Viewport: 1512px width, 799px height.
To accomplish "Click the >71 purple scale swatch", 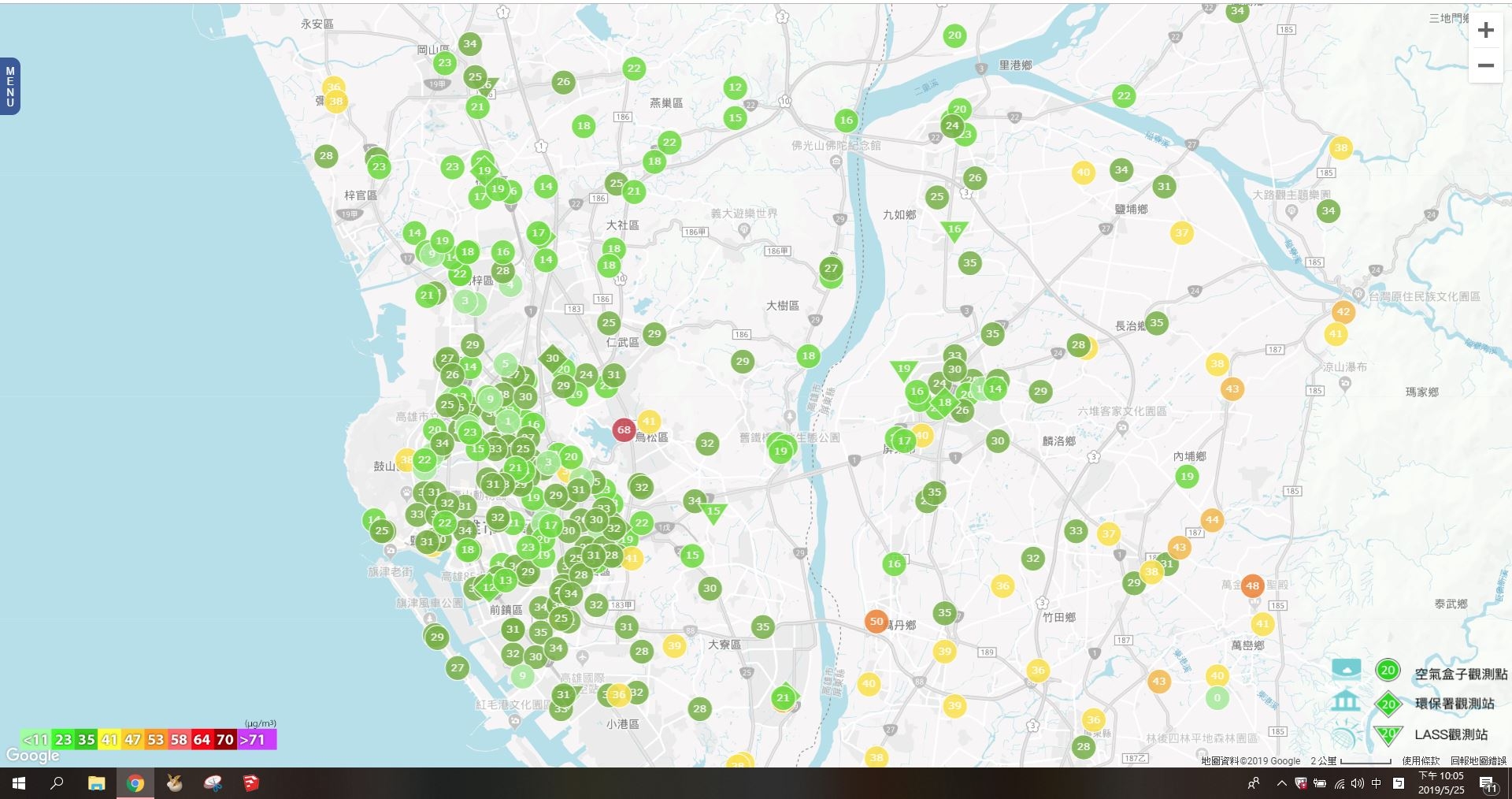I will [x=257, y=740].
